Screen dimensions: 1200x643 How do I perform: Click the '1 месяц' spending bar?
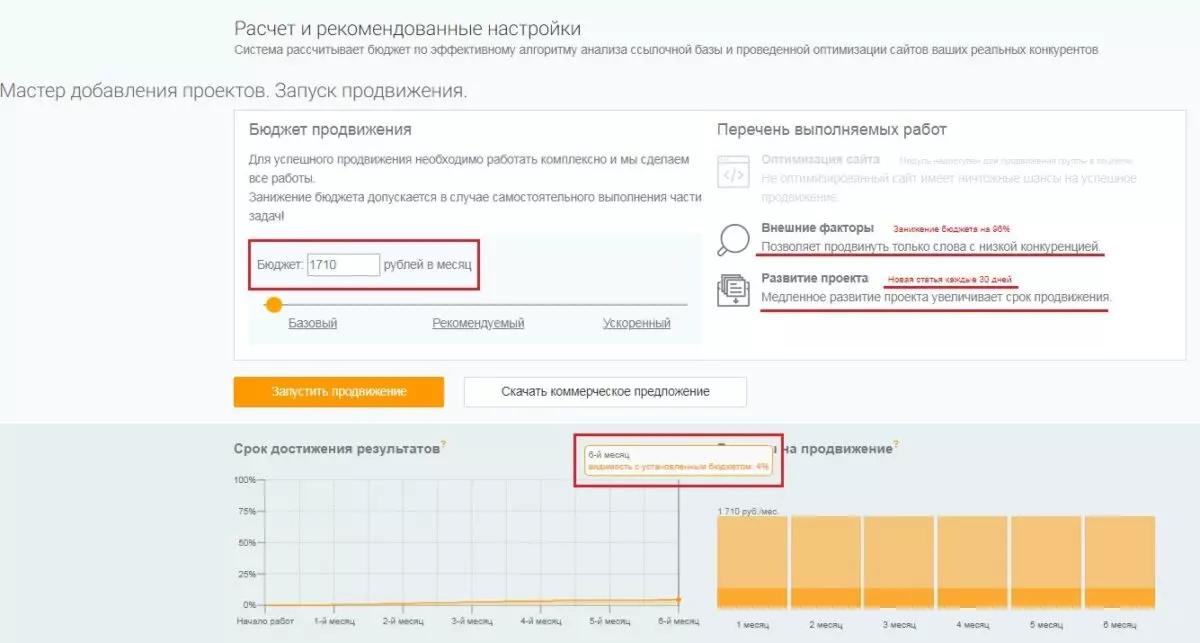tap(753, 562)
